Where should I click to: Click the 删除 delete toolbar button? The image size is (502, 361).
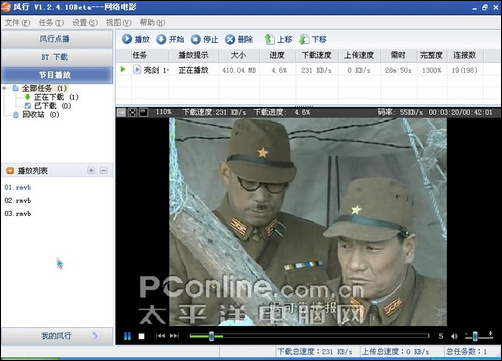coord(239,39)
